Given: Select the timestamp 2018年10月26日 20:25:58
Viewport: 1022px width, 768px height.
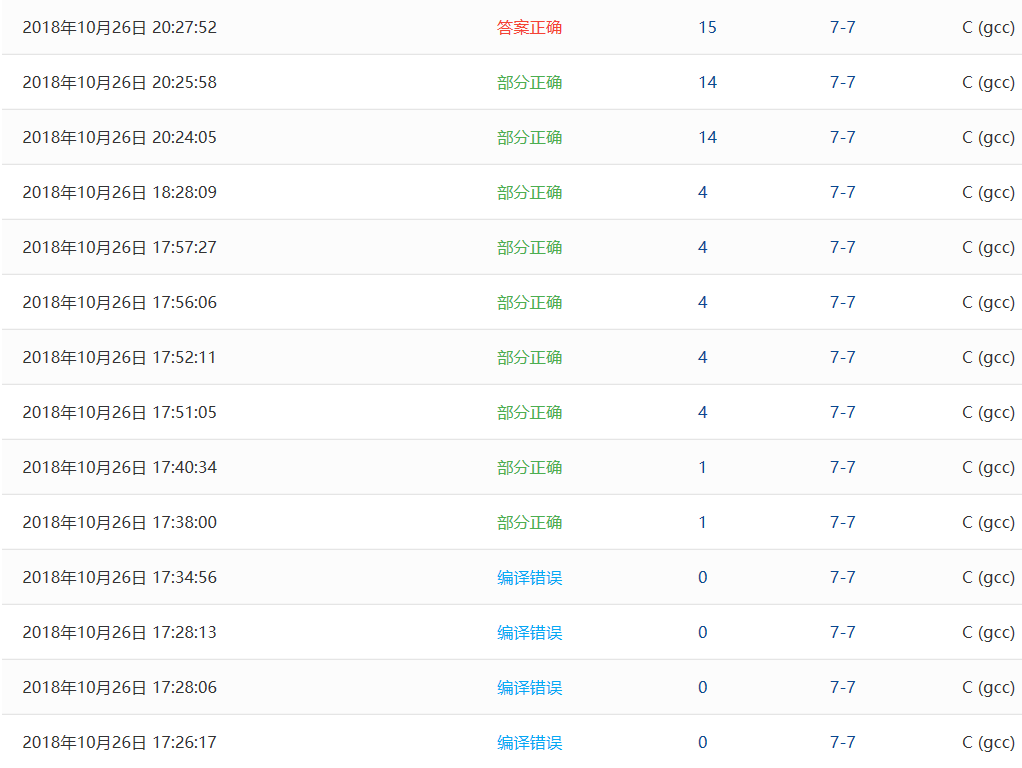Looking at the screenshot, I should tap(119, 82).
